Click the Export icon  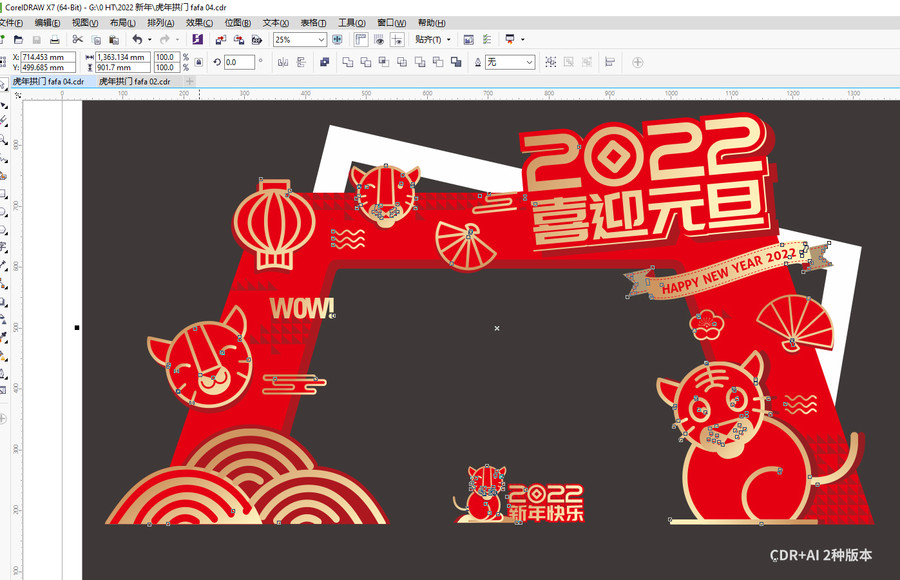click(x=239, y=40)
